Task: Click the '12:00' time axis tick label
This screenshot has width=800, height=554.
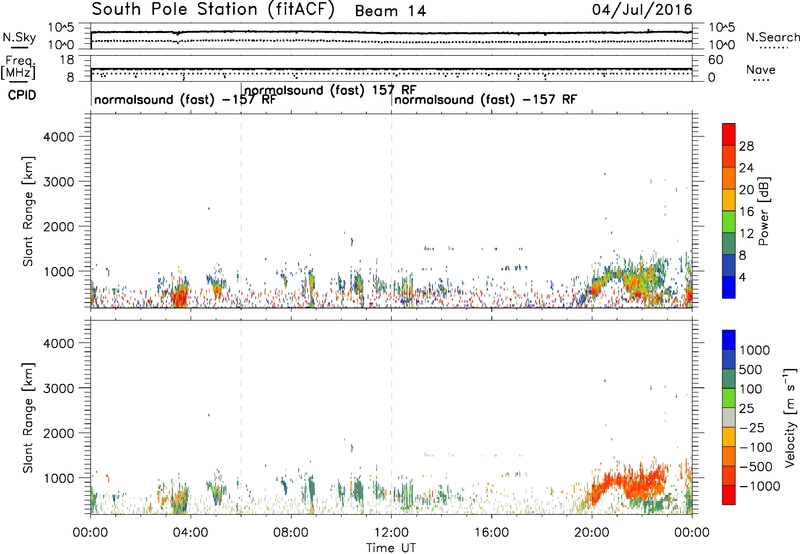Action: [x=391, y=532]
